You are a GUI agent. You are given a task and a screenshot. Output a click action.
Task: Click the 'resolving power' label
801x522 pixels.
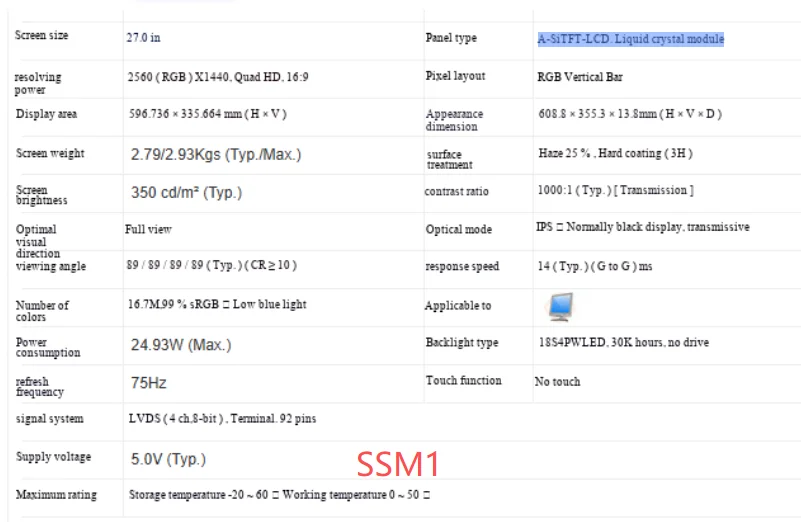[38, 83]
